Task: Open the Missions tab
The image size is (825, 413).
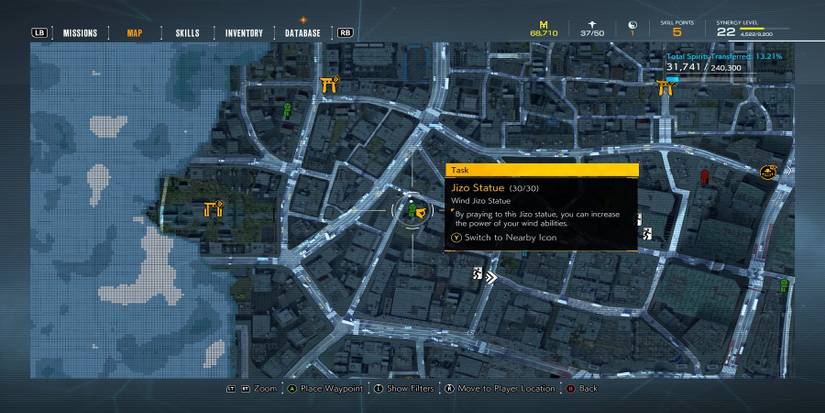Action: [80, 33]
